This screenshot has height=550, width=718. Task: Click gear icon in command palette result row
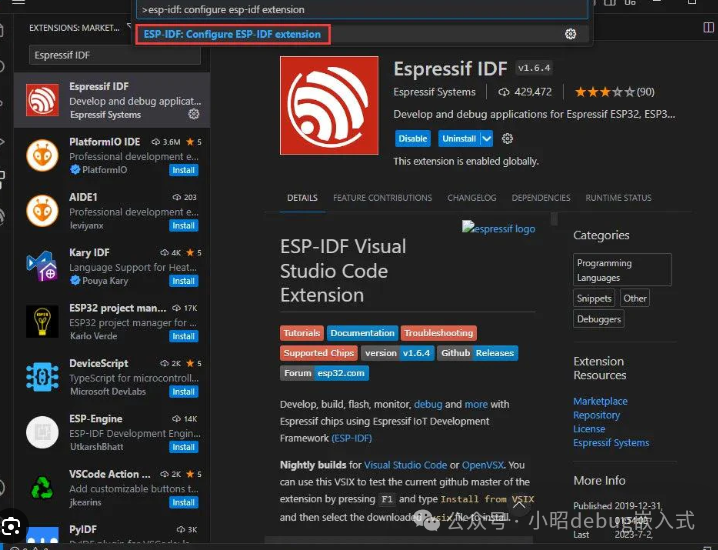(x=570, y=34)
